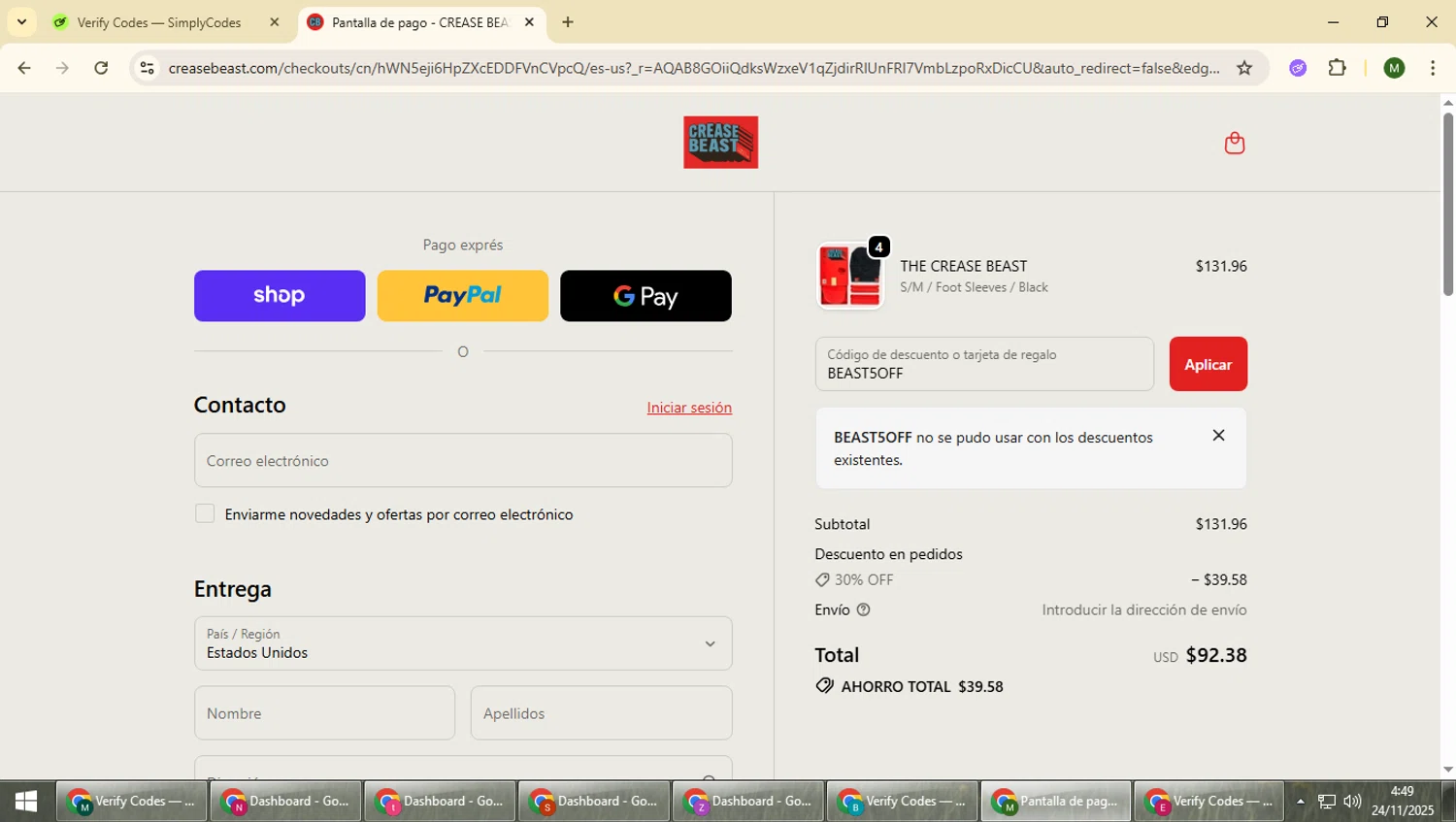This screenshot has height=822, width=1456.
Task: Open a new browser tab
Action: (568, 22)
